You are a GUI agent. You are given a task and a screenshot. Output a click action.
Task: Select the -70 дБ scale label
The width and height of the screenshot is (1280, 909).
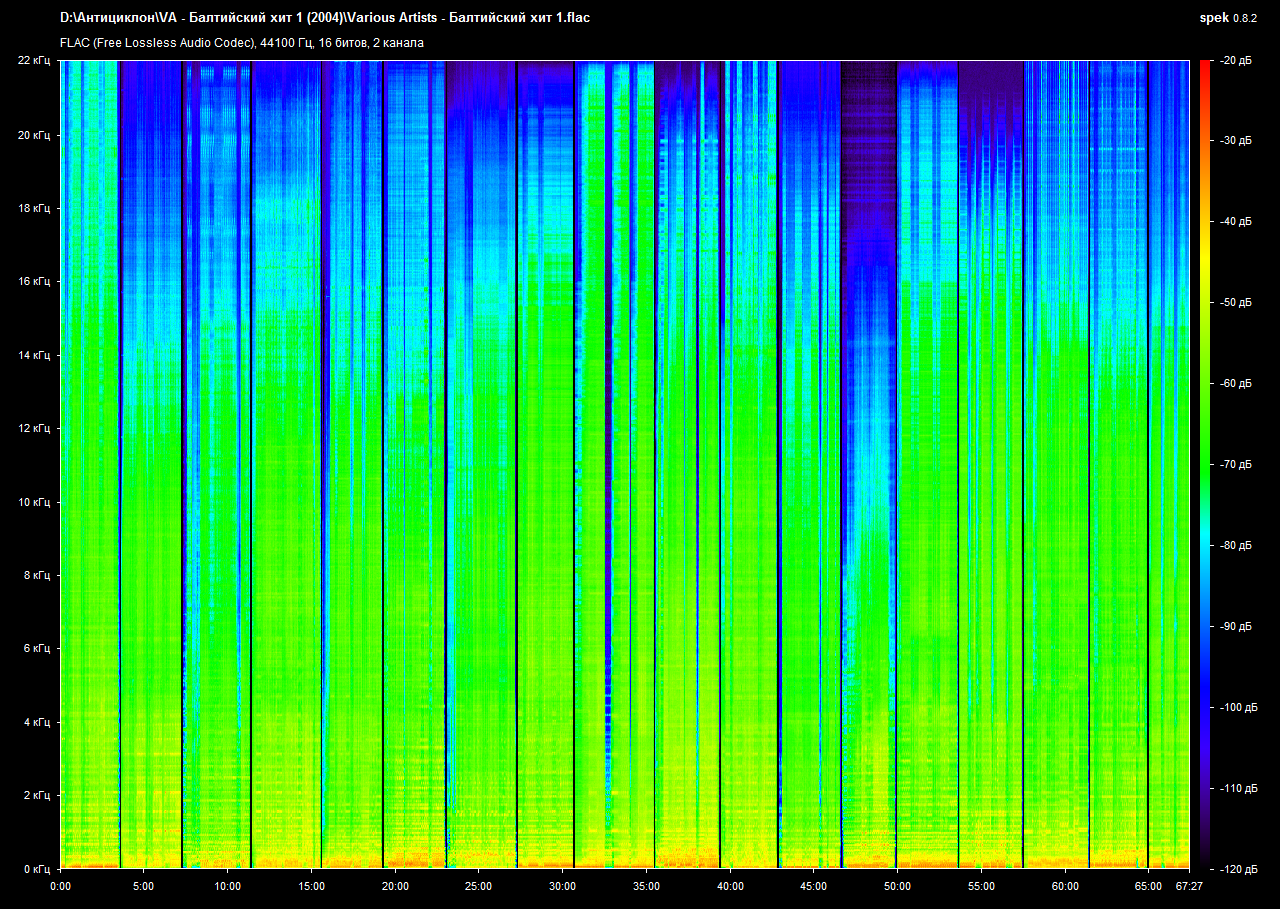point(1235,465)
